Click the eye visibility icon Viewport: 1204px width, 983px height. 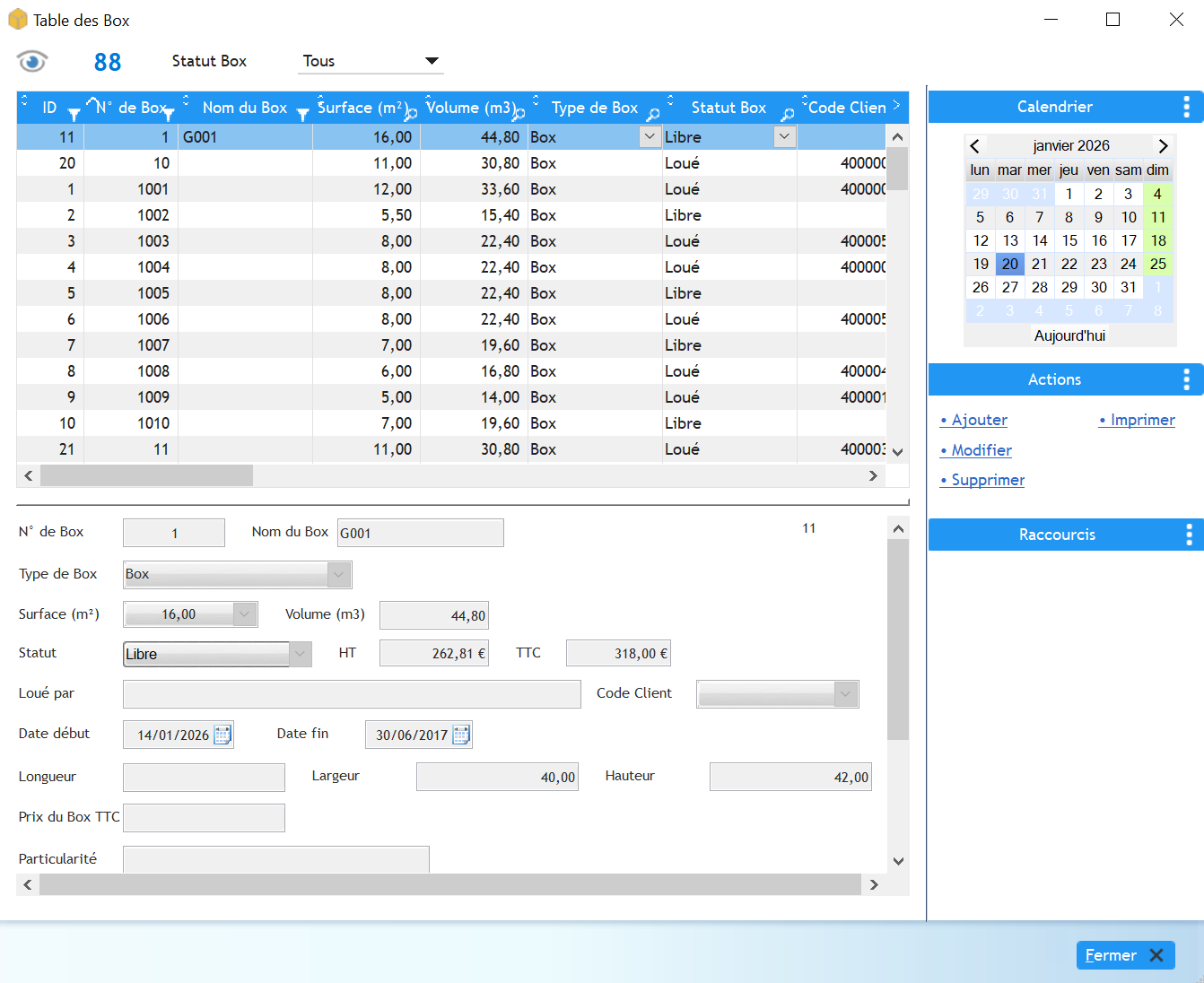(32, 61)
